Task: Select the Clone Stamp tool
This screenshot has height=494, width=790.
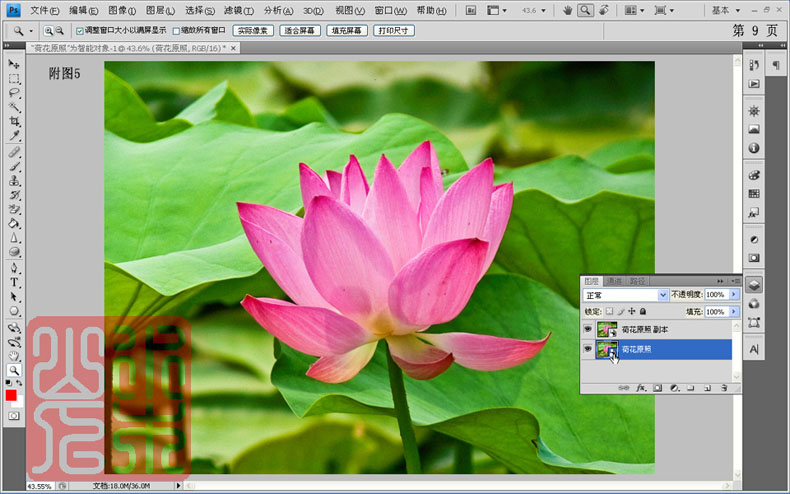Action: (x=14, y=180)
